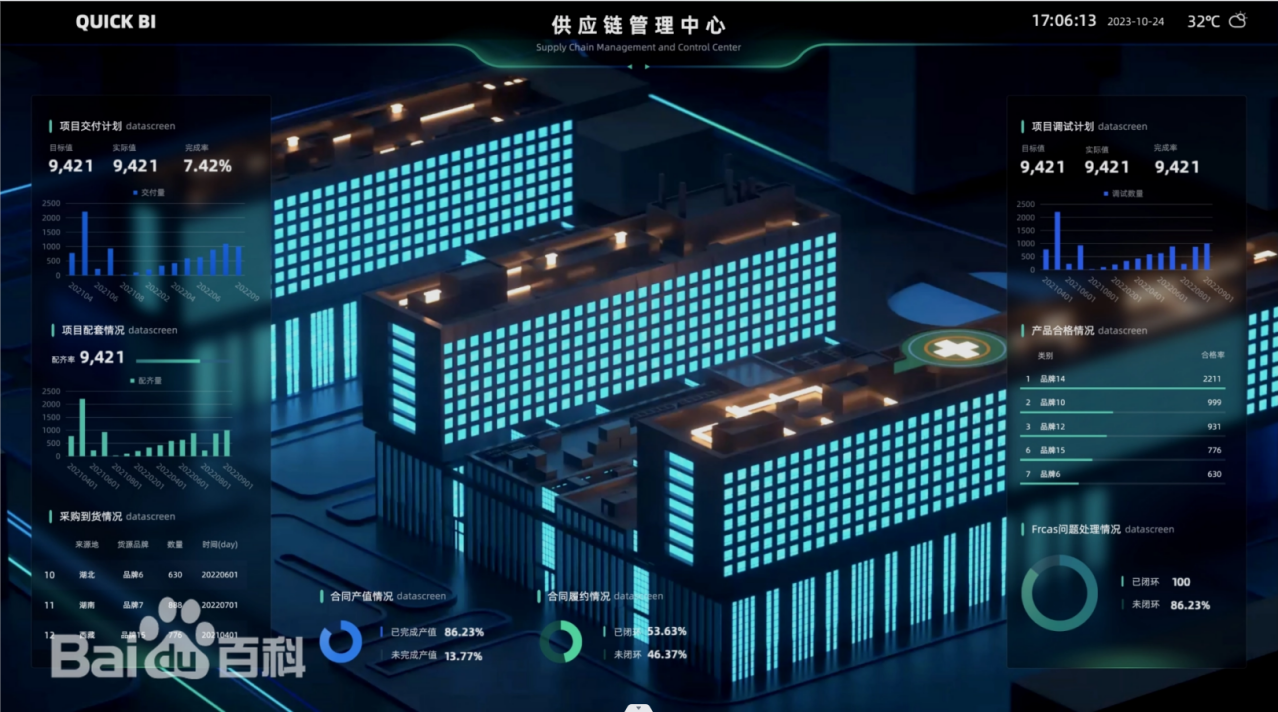Click the 20220601 date cell
Viewport: 1278px width, 712px height.
click(220, 574)
